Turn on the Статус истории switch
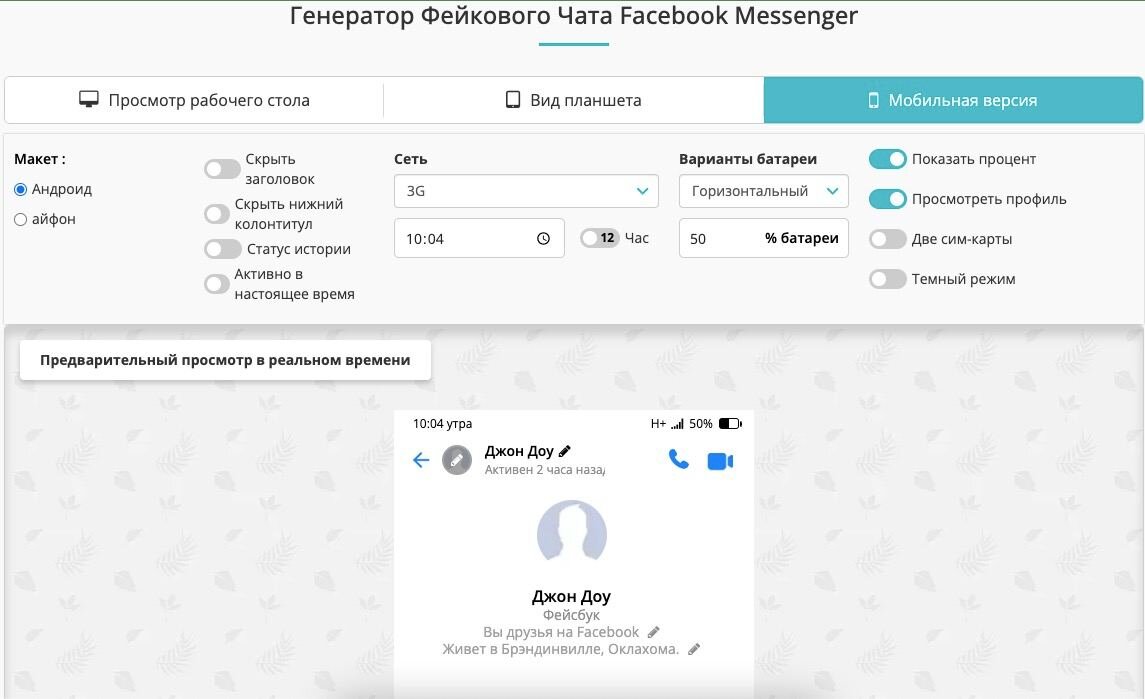 (222, 249)
